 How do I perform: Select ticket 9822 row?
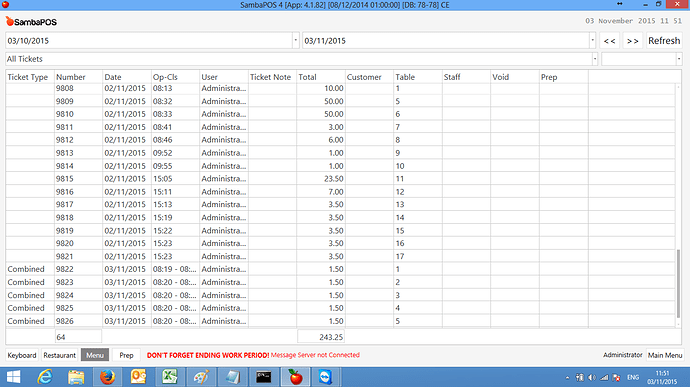[x=341, y=269]
